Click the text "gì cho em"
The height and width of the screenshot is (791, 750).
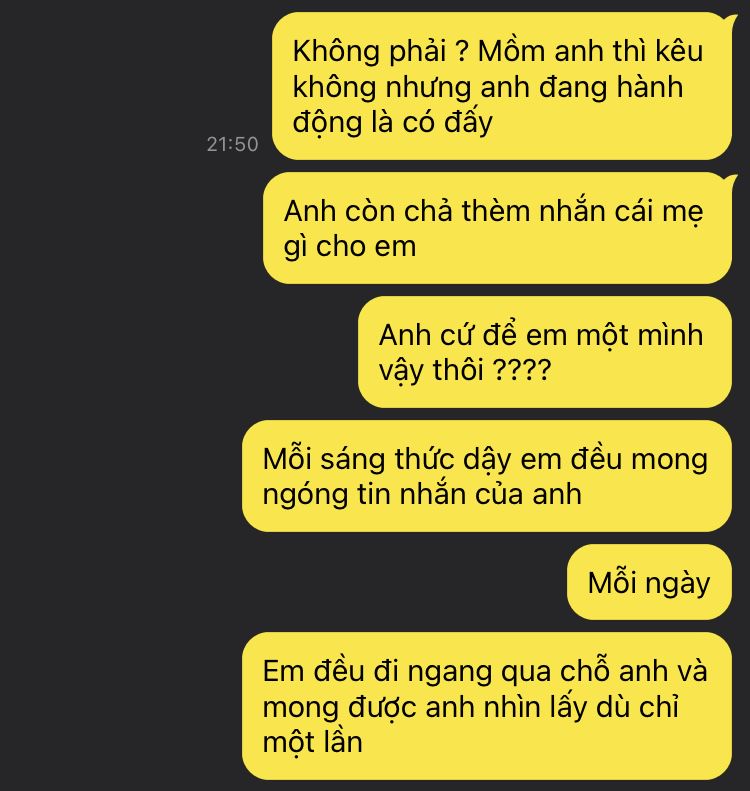tap(350, 247)
